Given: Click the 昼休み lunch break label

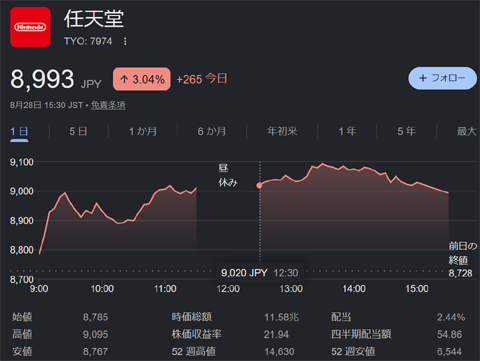Looking at the screenshot, I should pyautogui.click(x=228, y=175).
